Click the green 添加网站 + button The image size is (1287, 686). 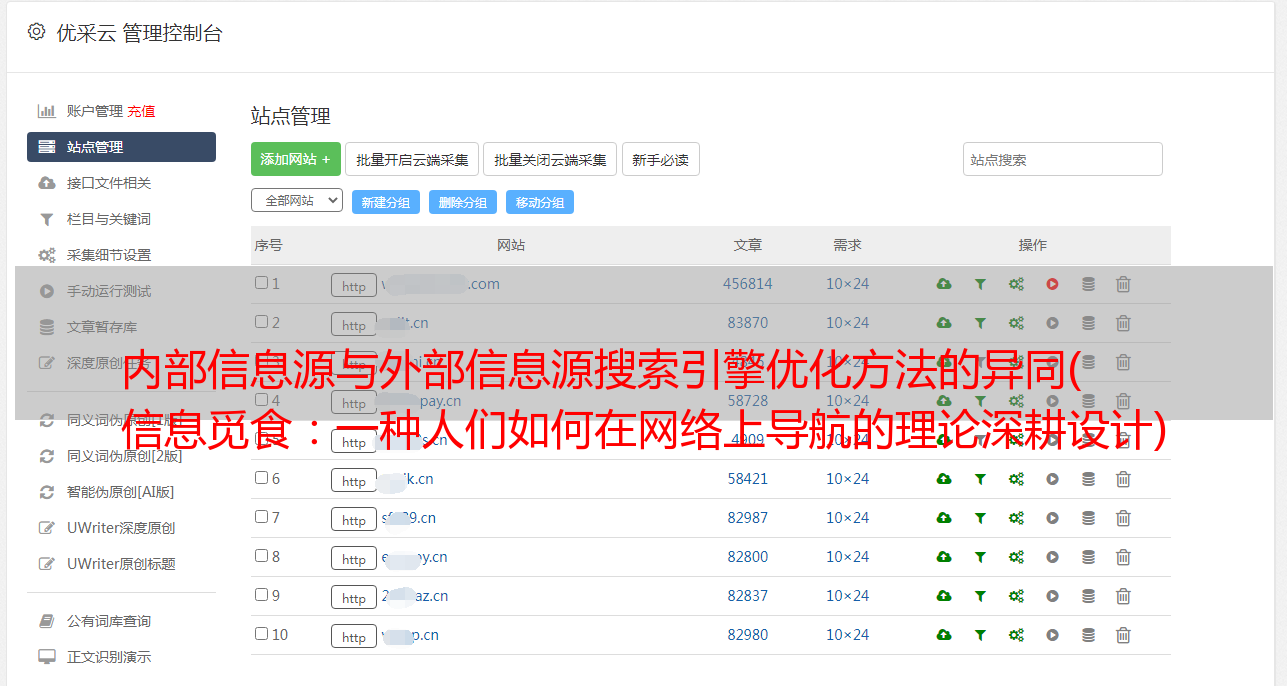pyautogui.click(x=296, y=159)
